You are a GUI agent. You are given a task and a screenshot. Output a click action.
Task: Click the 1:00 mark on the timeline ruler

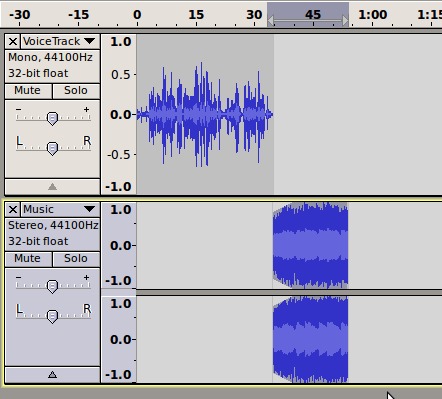(x=373, y=15)
